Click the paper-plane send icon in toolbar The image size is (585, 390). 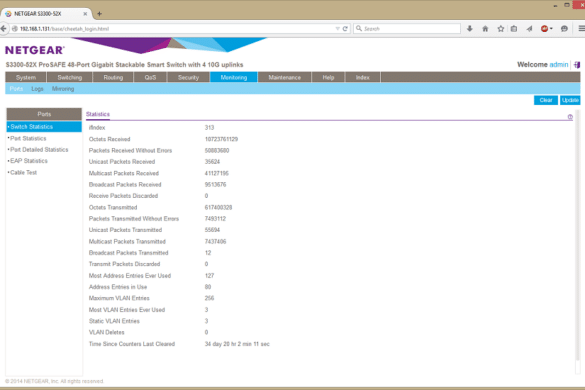coord(529,29)
